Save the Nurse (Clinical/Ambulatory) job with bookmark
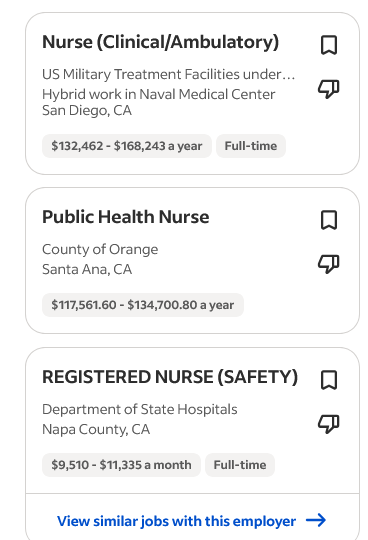The width and height of the screenshot is (368, 540). pyautogui.click(x=329, y=45)
